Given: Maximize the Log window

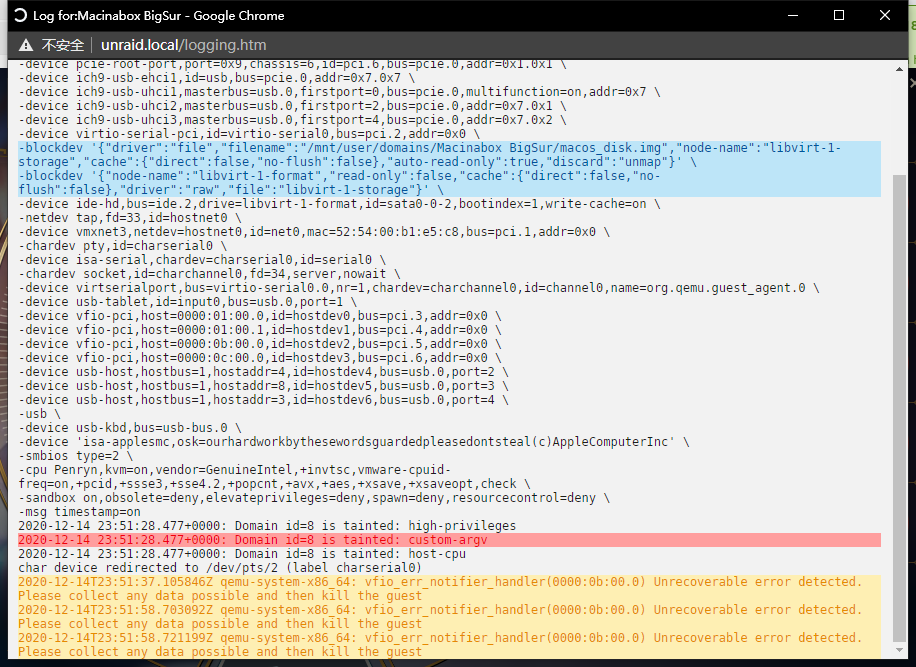Looking at the screenshot, I should pyautogui.click(x=839, y=16).
